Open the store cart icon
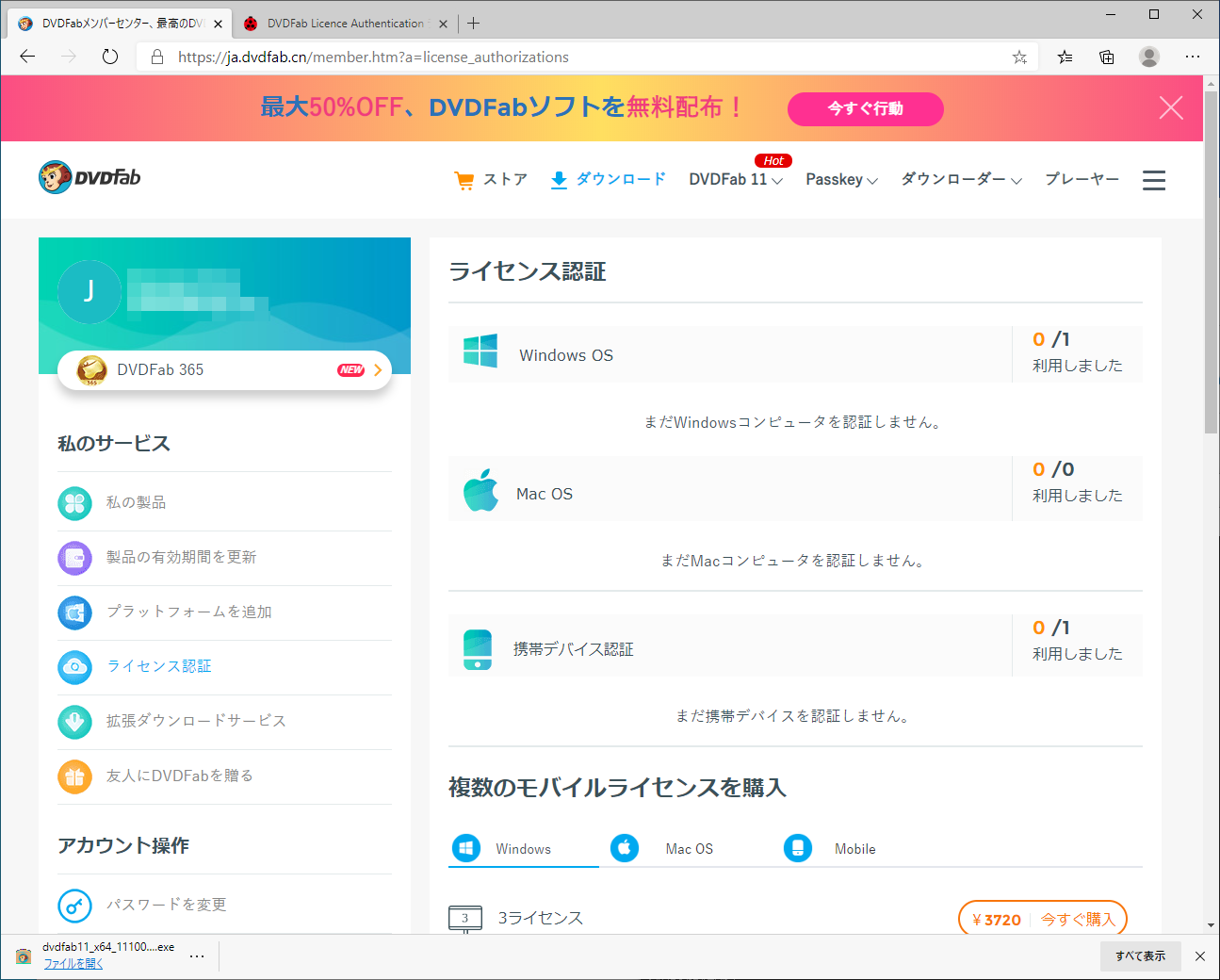This screenshot has height=980, width=1220. point(464,180)
